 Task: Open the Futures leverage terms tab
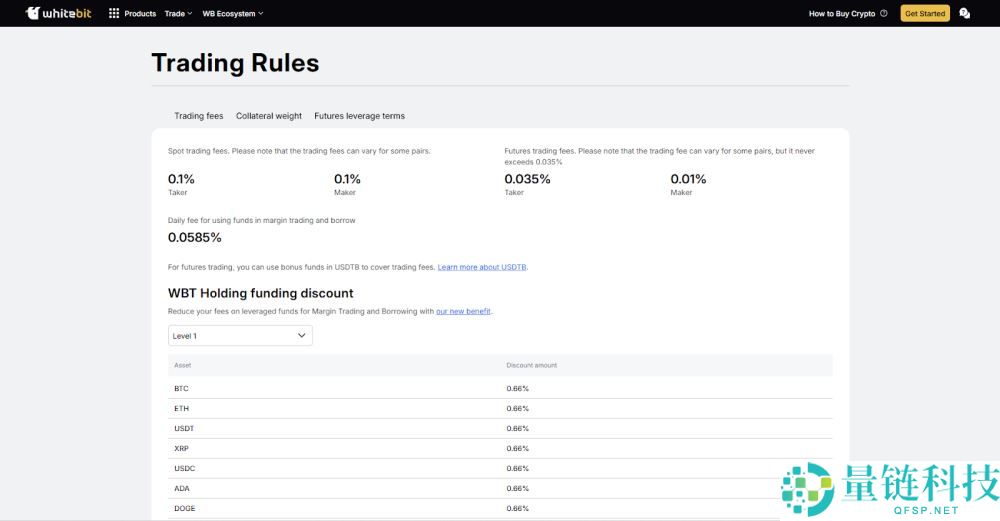coord(359,116)
